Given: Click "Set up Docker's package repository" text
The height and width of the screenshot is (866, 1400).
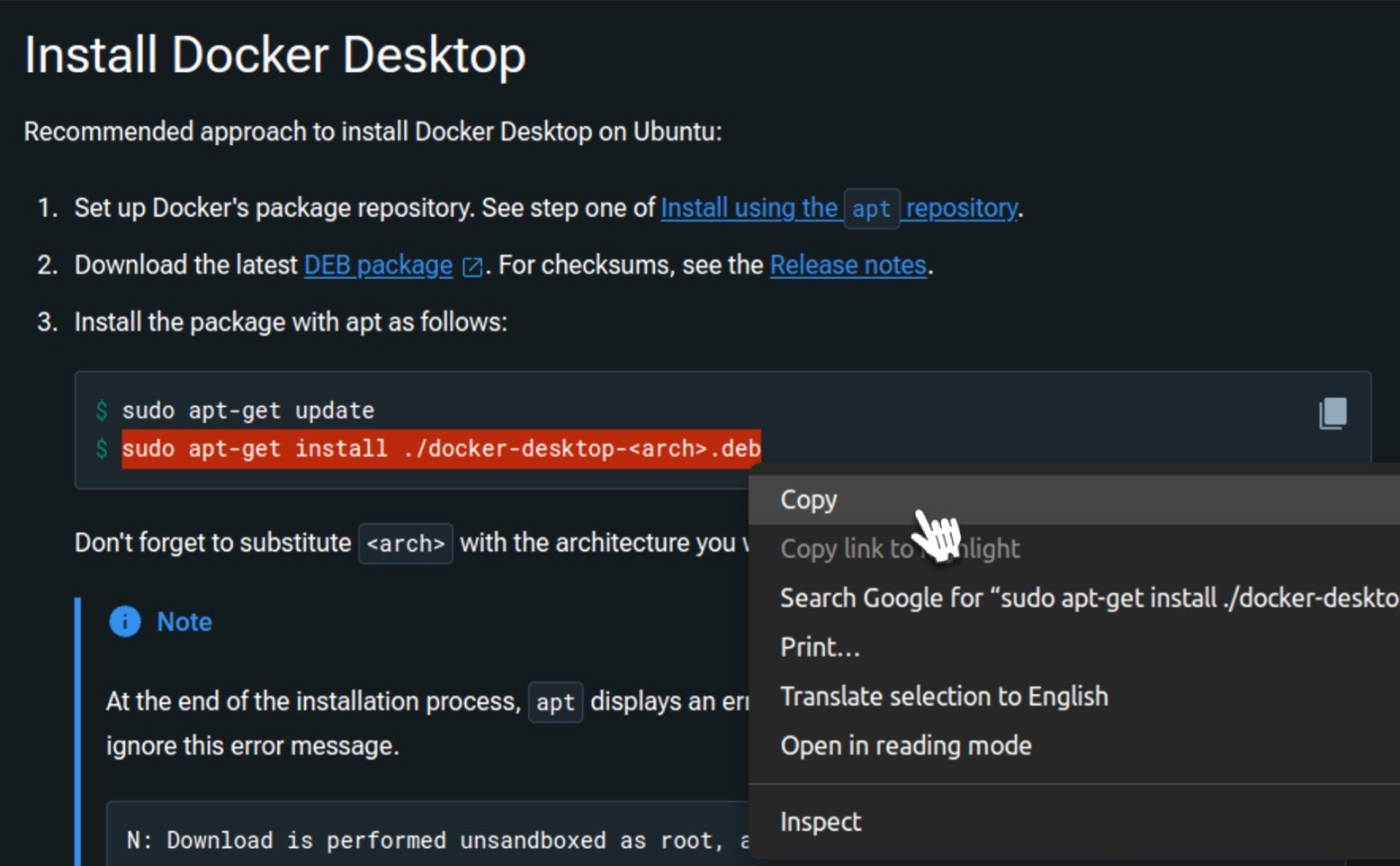Looking at the screenshot, I should 274,208.
